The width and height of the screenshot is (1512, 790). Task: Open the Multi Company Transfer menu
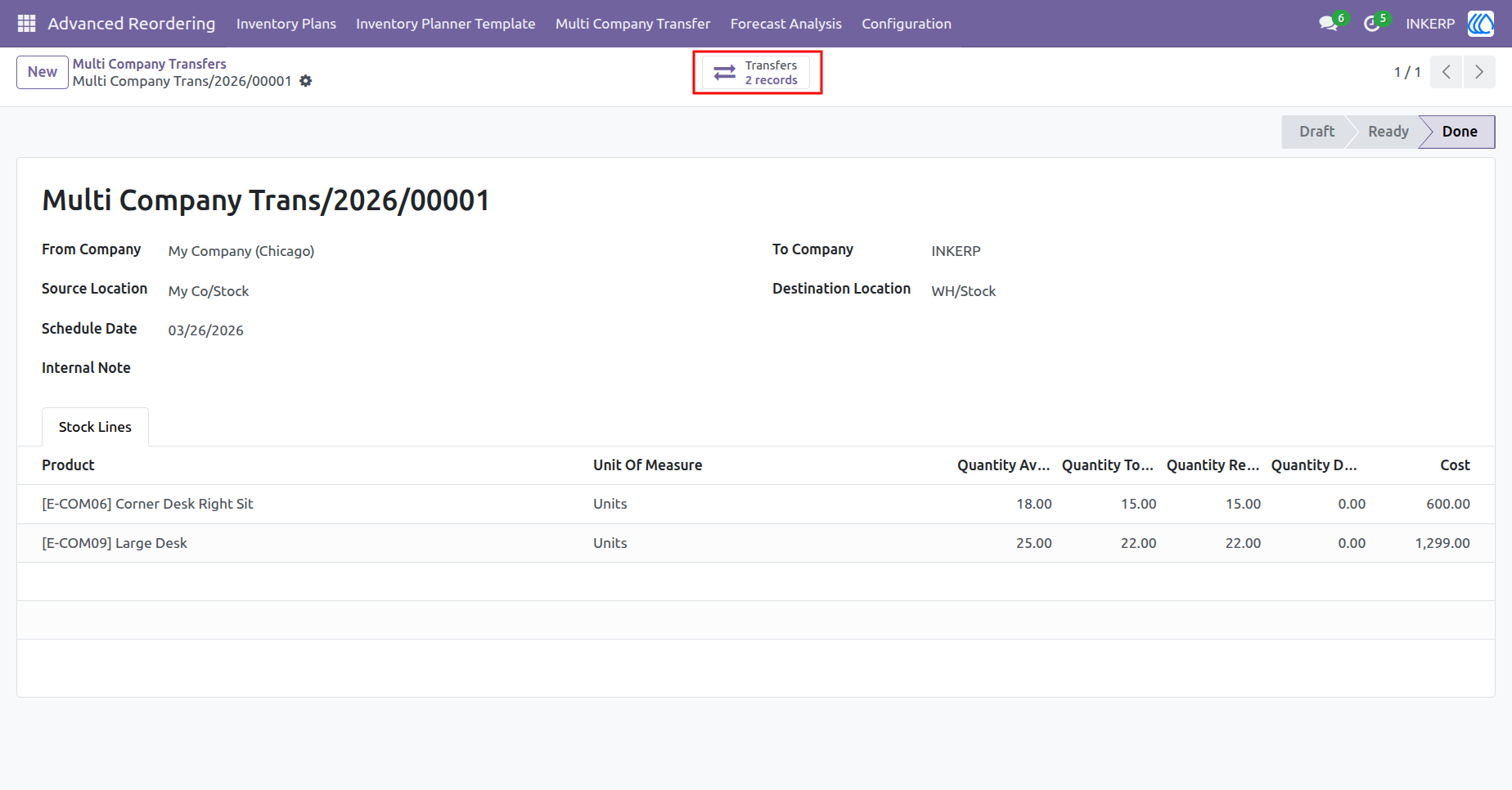pyautogui.click(x=632, y=24)
